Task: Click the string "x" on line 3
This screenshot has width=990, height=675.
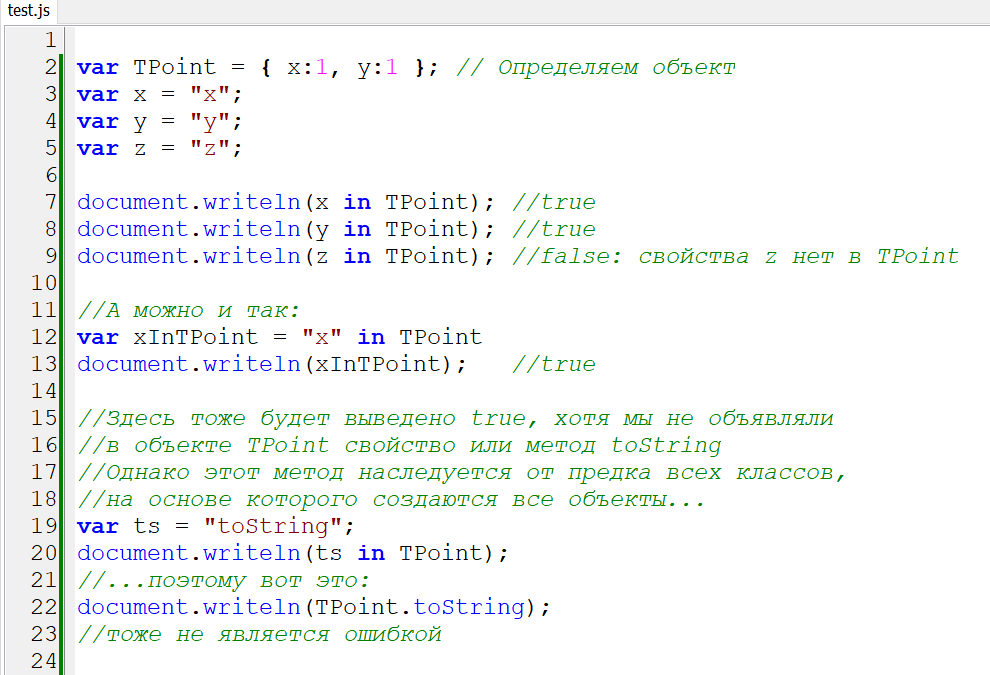Action: click(210, 94)
